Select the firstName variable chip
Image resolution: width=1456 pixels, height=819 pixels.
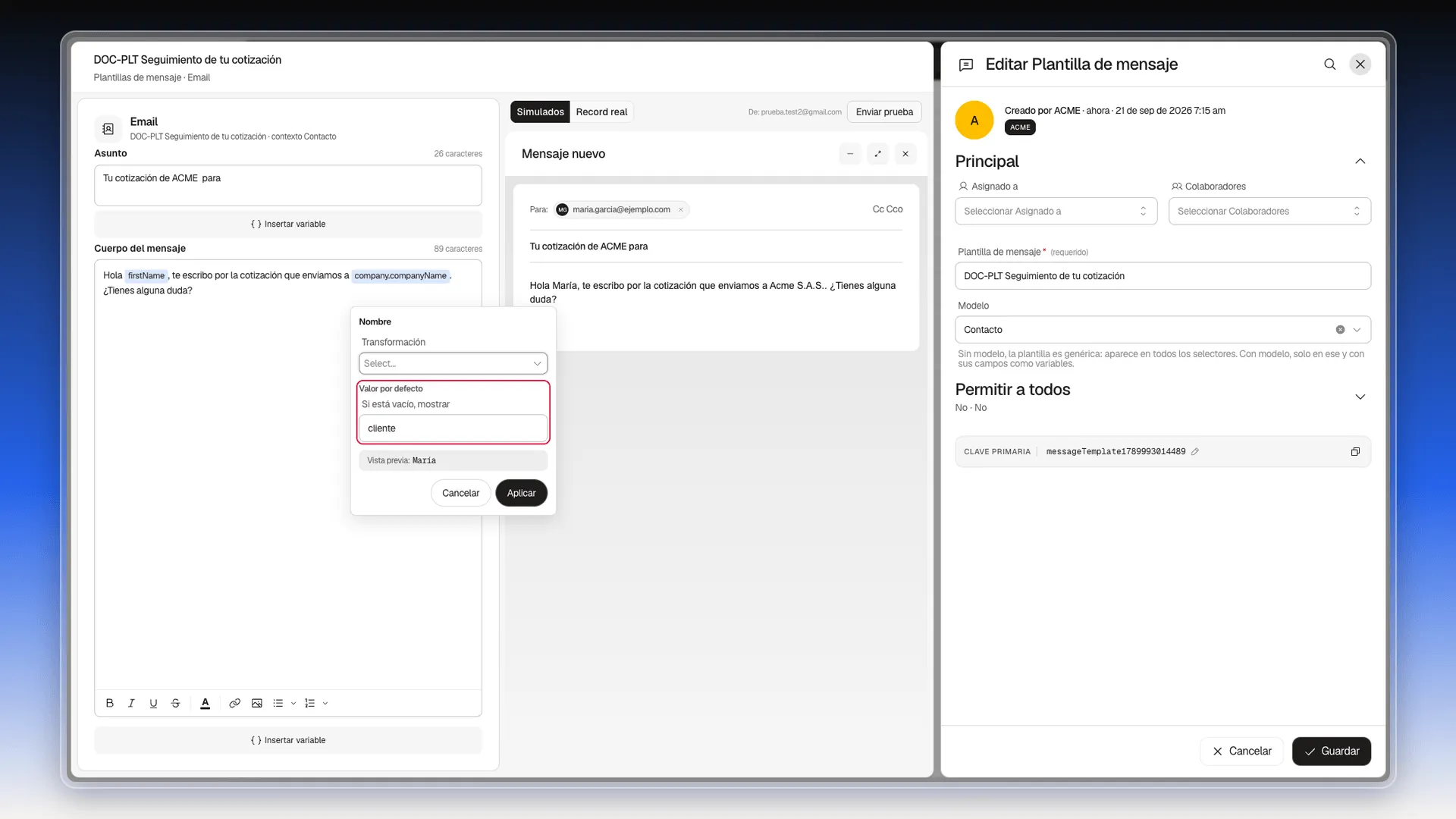coord(146,275)
